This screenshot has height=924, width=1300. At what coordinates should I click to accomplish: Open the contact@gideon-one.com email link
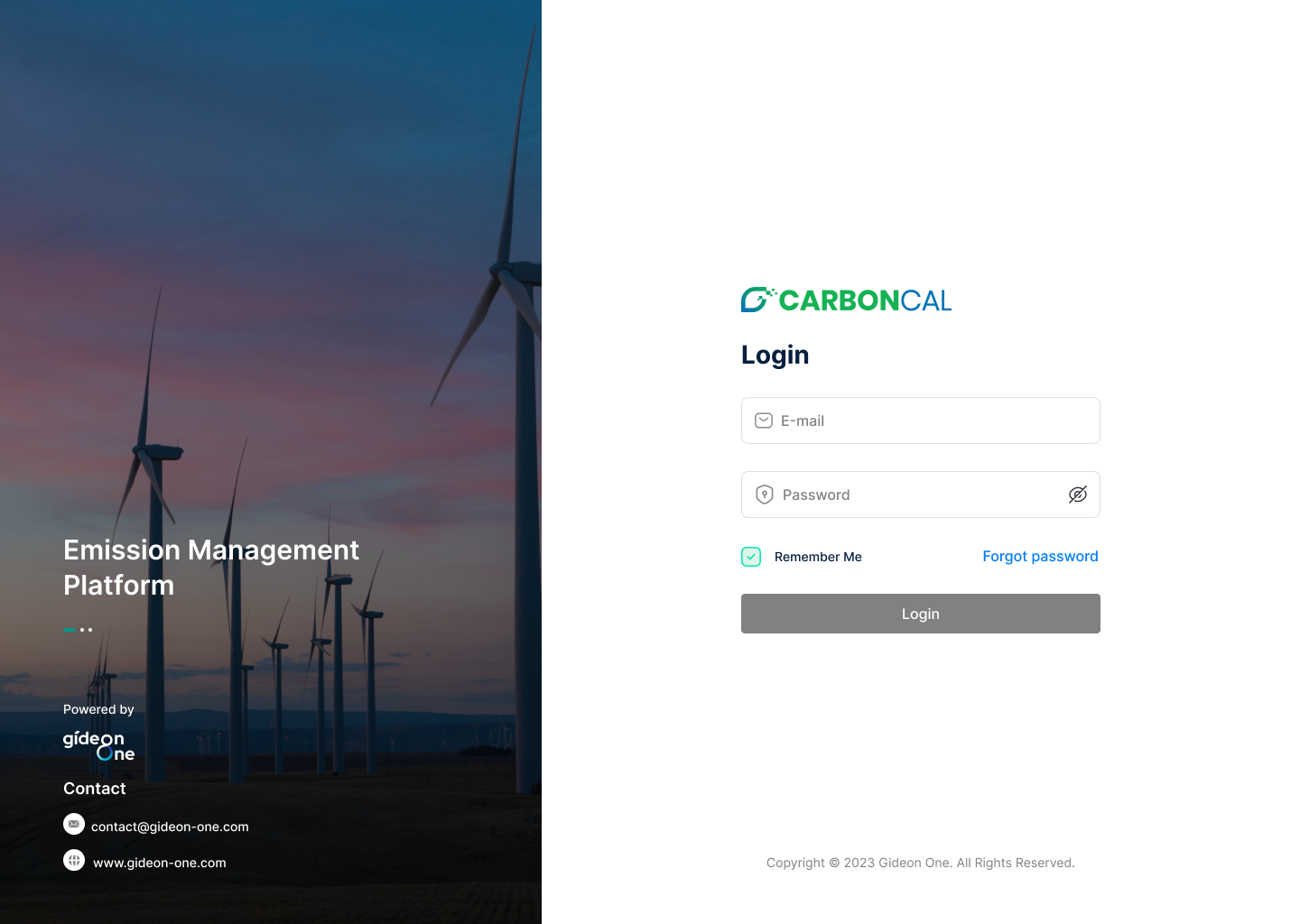[170, 827]
